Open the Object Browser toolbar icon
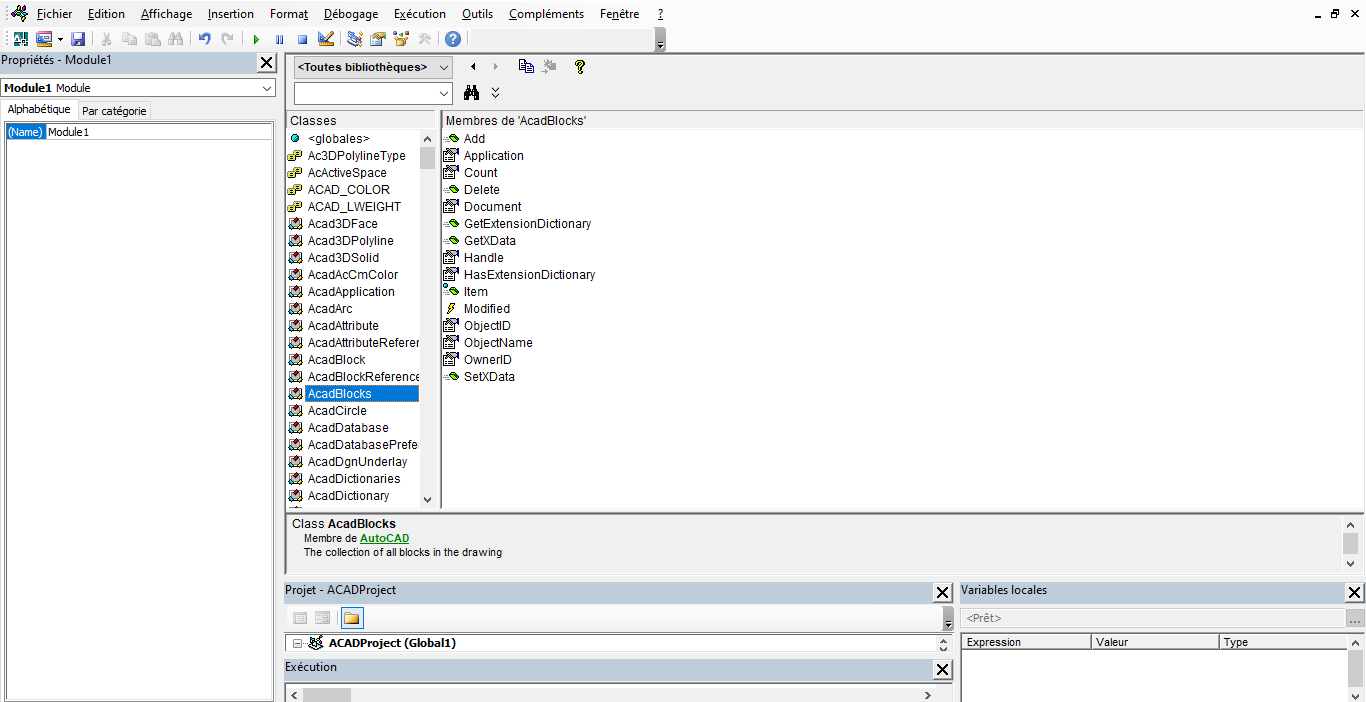The width and height of the screenshot is (1366, 702). (x=401, y=39)
